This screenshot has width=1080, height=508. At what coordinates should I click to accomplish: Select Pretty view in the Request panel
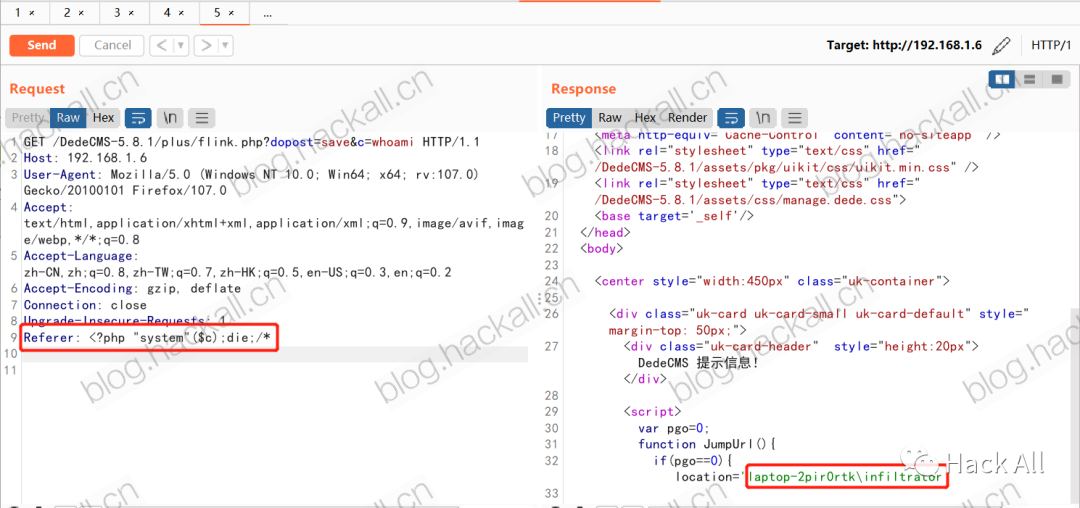(28, 118)
